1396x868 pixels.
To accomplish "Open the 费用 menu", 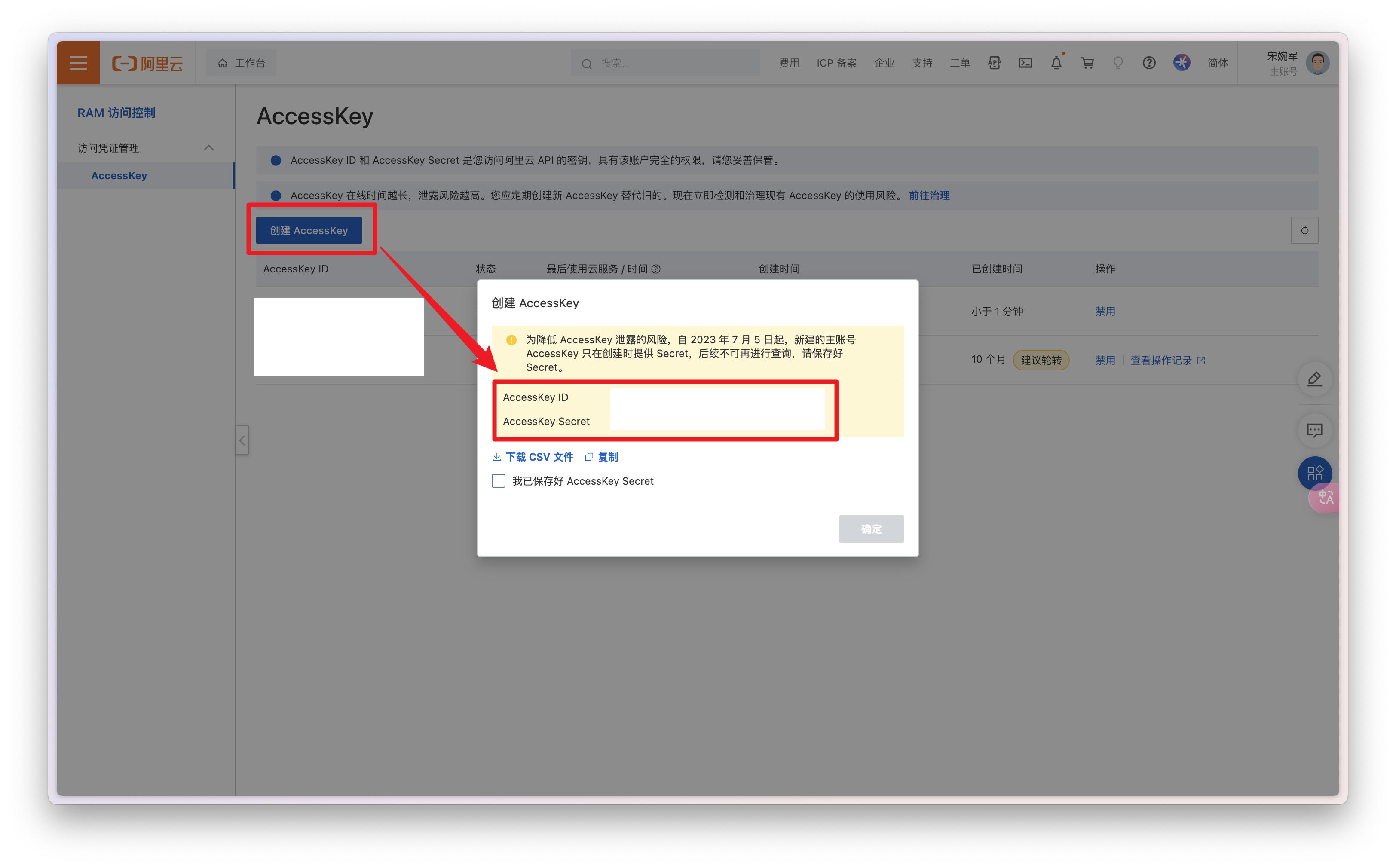I will (789, 63).
